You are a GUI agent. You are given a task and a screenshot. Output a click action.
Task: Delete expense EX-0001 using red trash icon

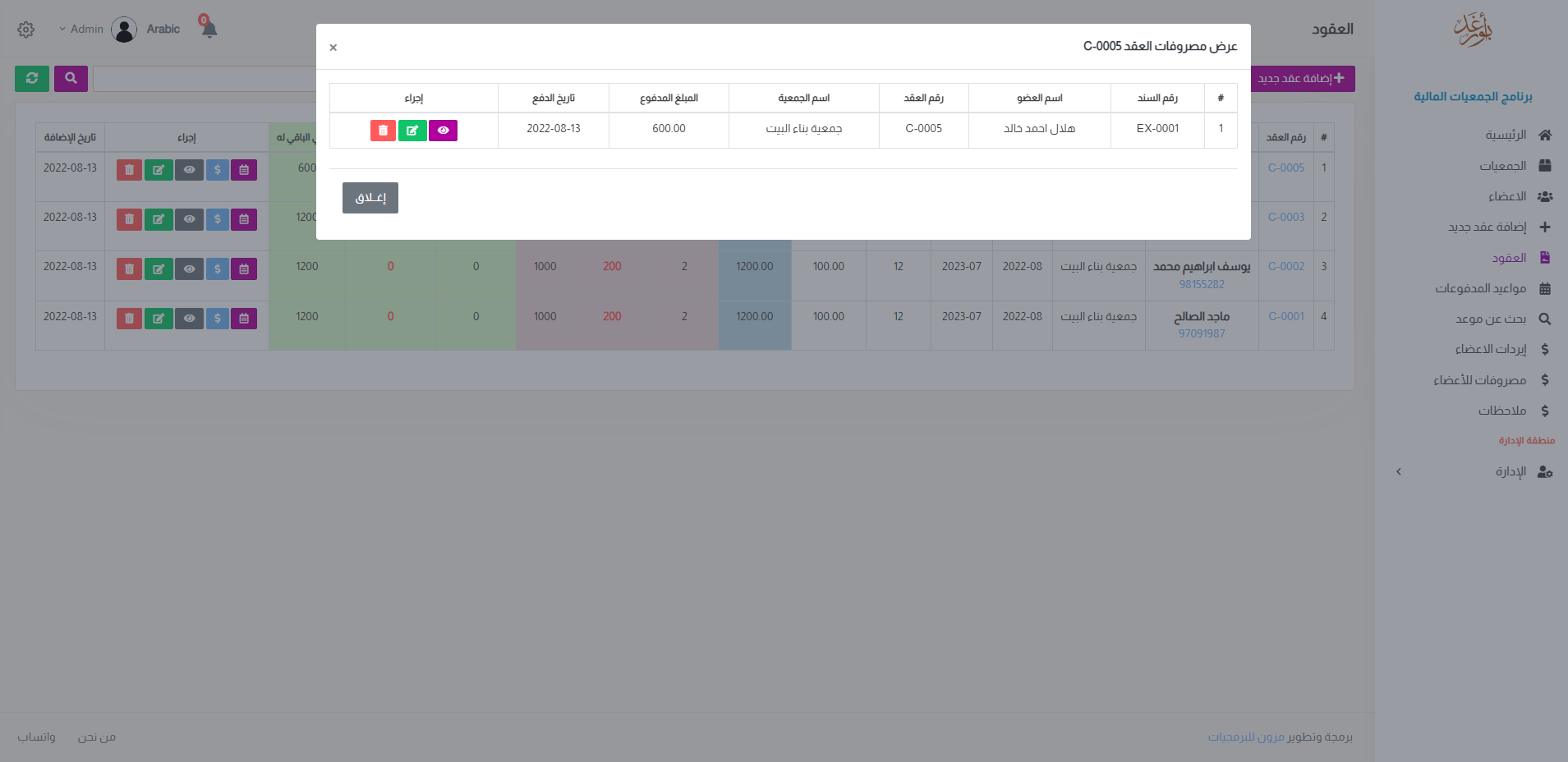pos(383,131)
